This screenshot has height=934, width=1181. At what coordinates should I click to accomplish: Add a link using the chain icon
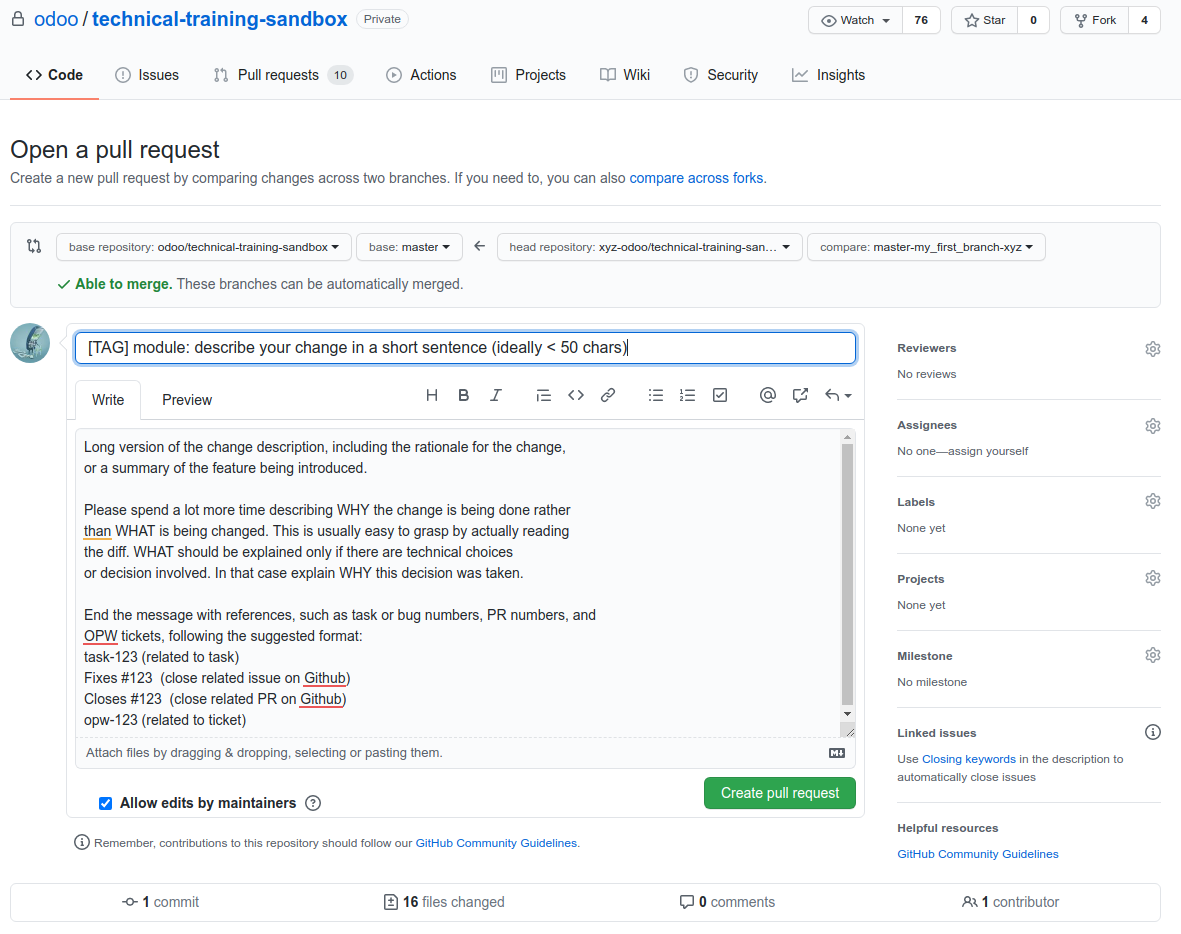[608, 395]
